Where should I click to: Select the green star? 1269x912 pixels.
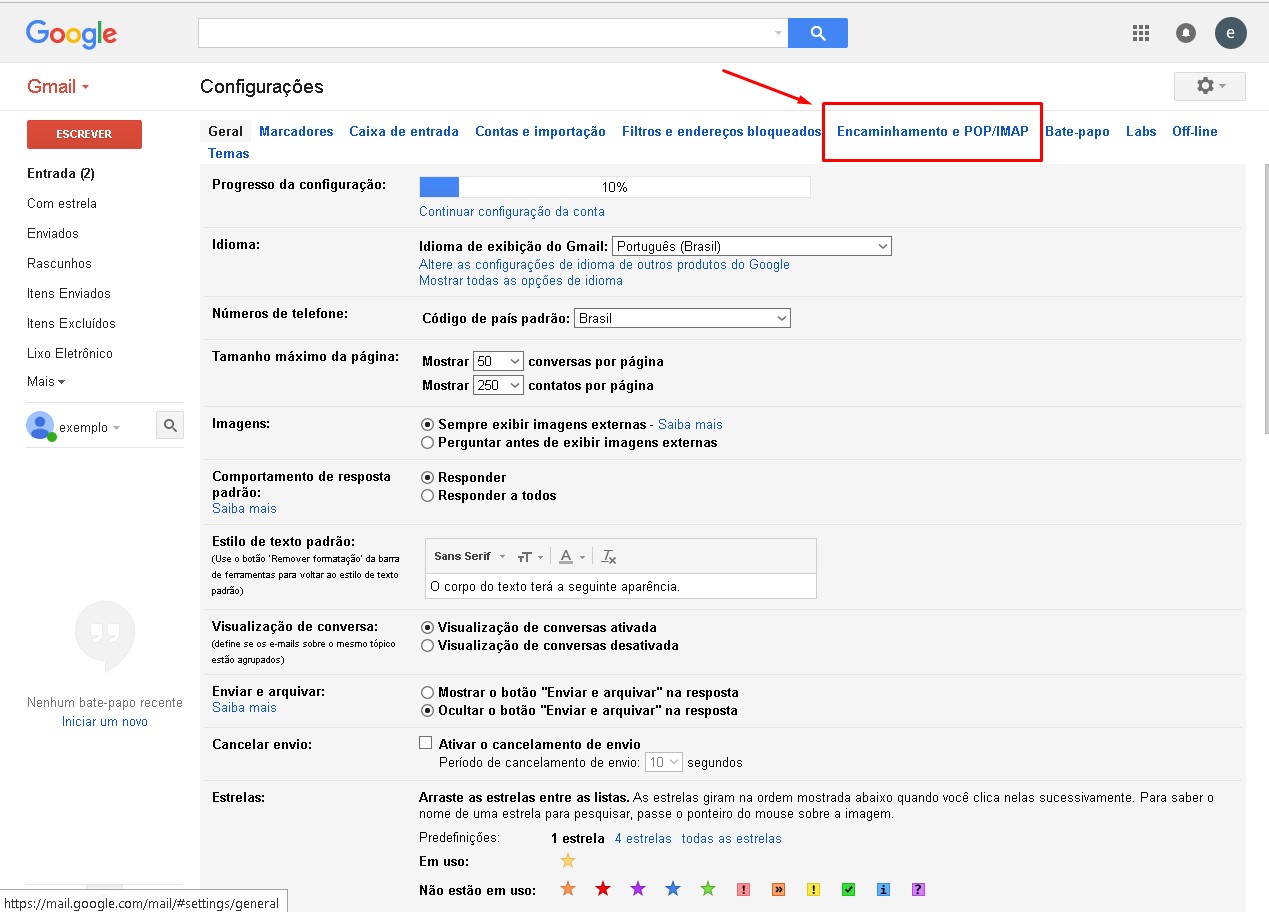(708, 889)
